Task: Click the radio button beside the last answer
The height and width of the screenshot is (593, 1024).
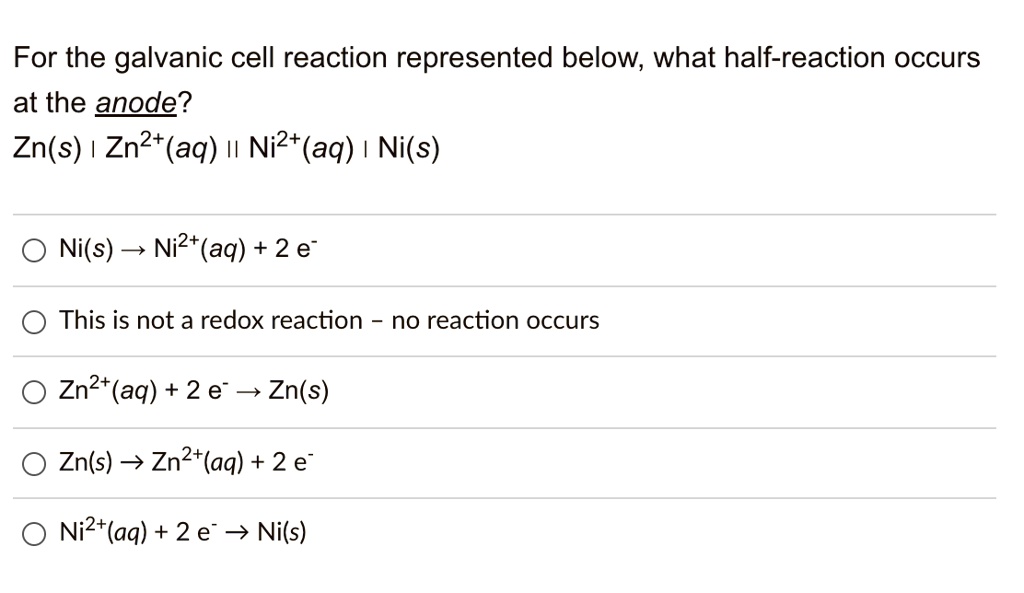Action: (x=33, y=532)
